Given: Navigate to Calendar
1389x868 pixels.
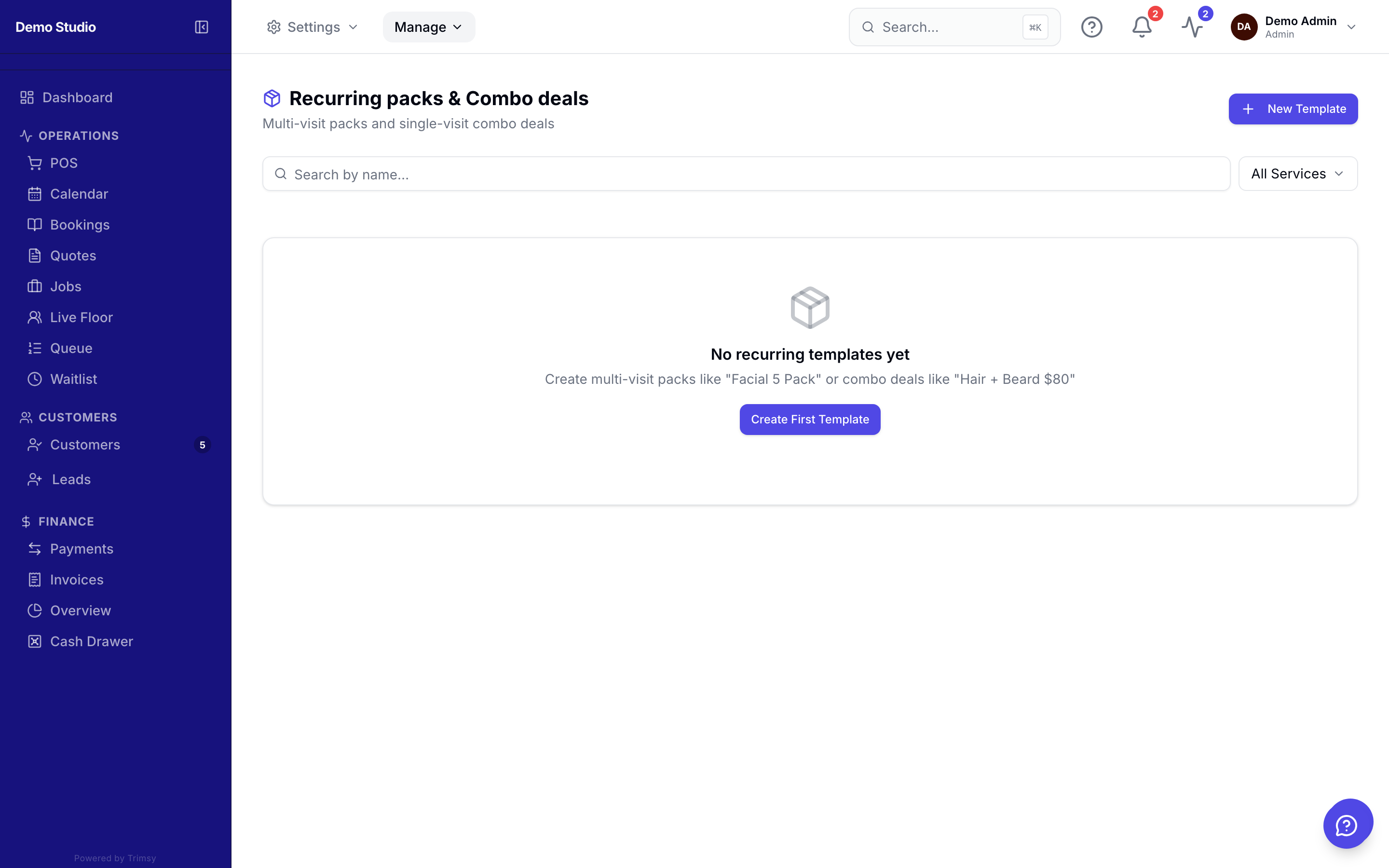Looking at the screenshot, I should [x=79, y=194].
